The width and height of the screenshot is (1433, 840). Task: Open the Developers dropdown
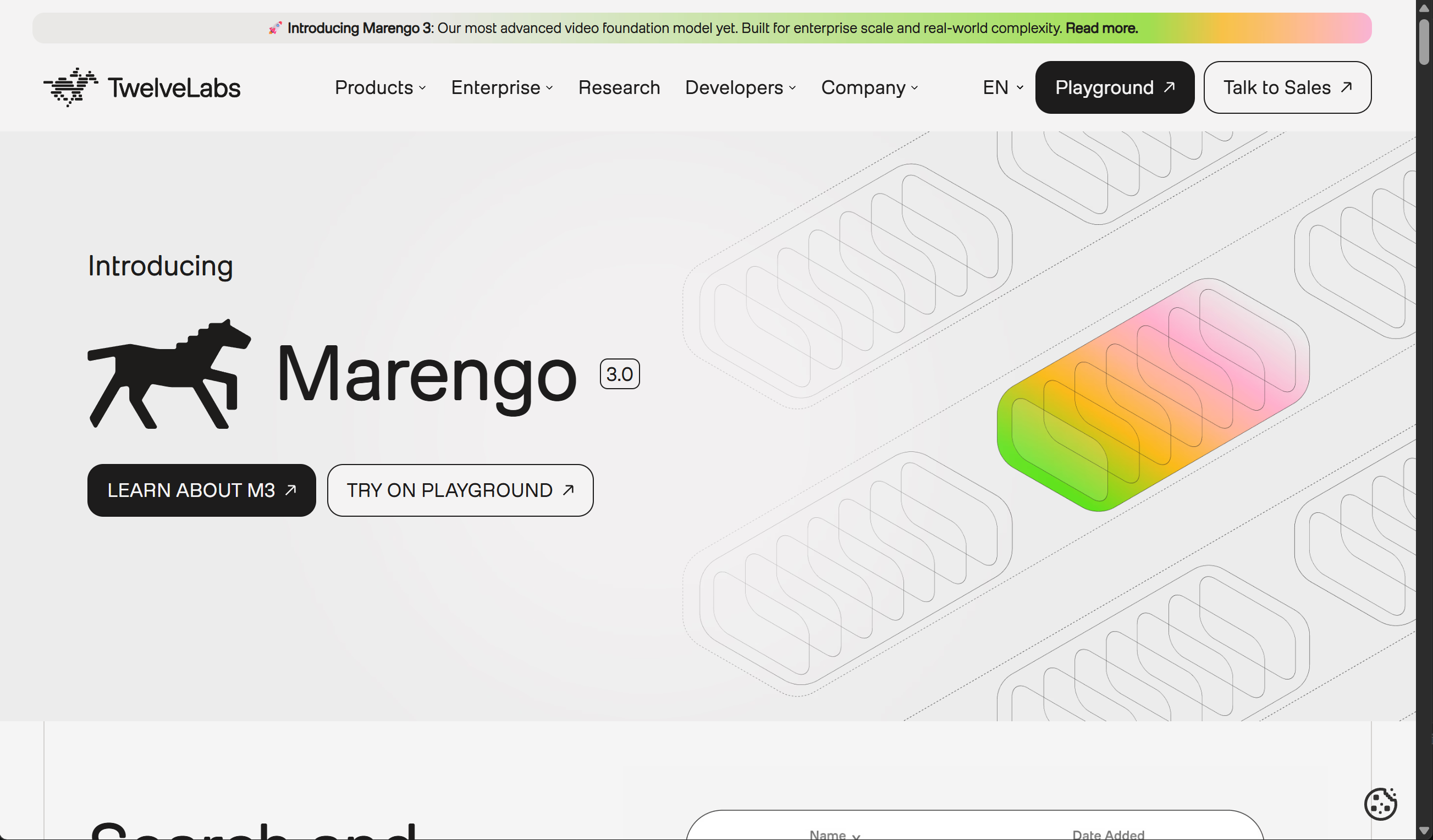pos(740,87)
